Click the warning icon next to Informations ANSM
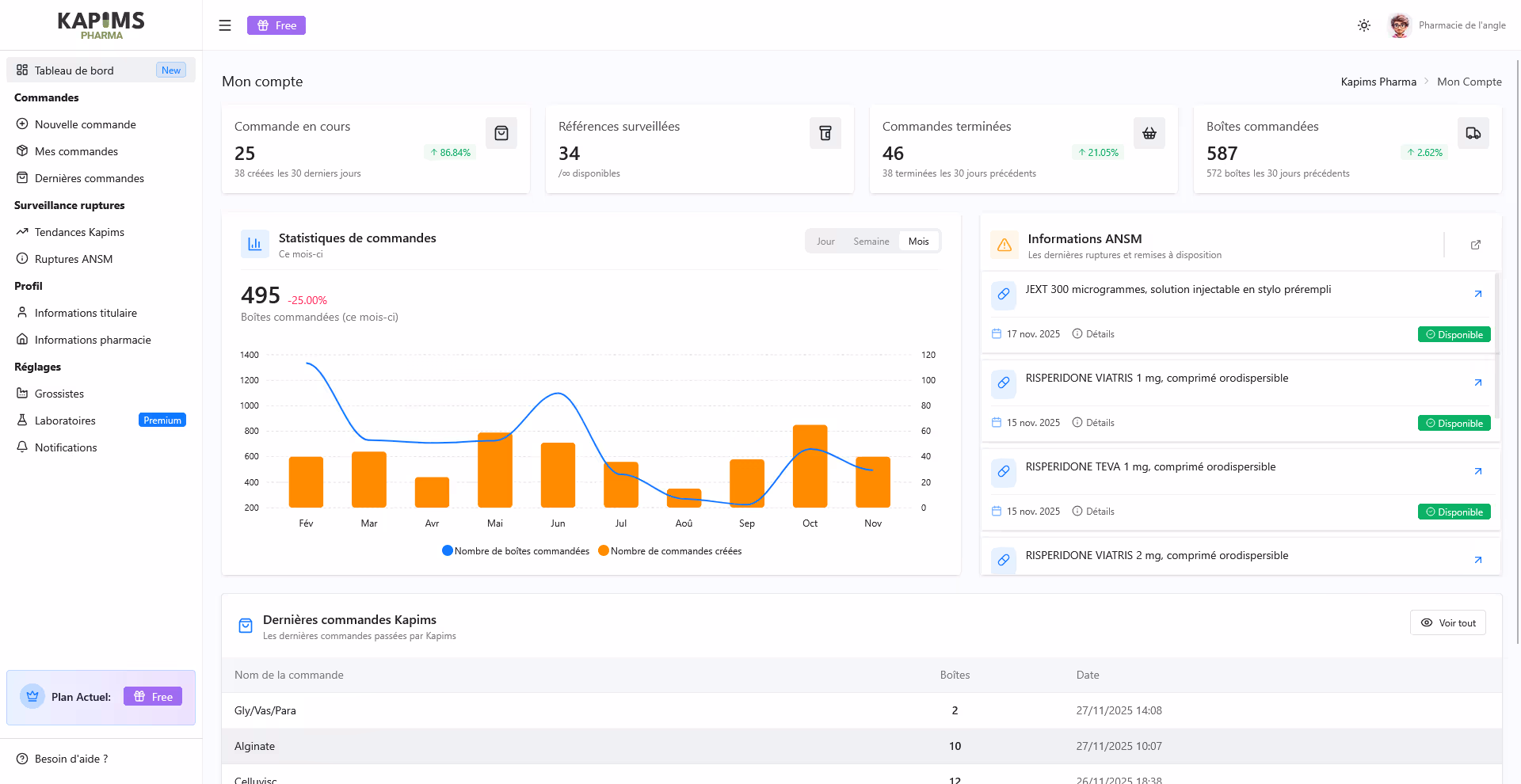The height and width of the screenshot is (784, 1521). coord(1004,245)
